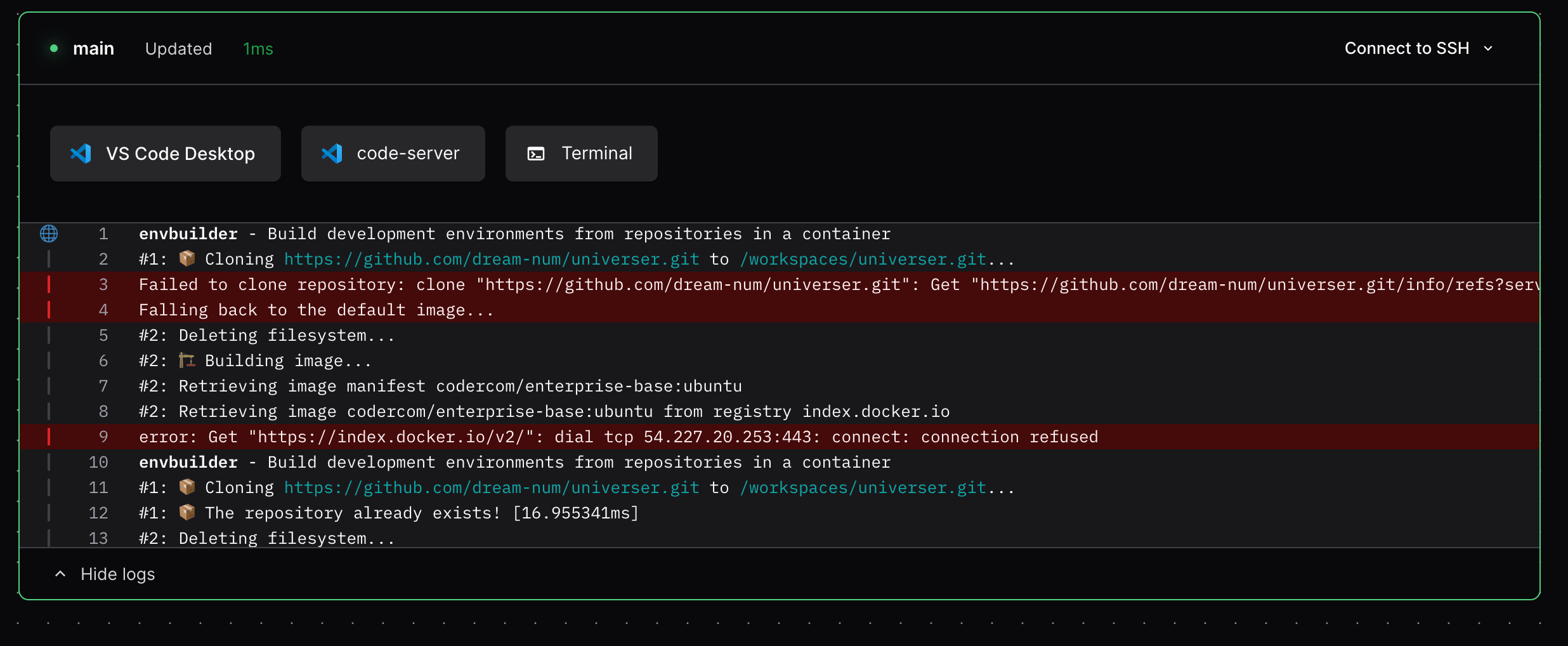1568x646 pixels.
Task: Click the terminal icon on Terminal button
Action: (536, 154)
